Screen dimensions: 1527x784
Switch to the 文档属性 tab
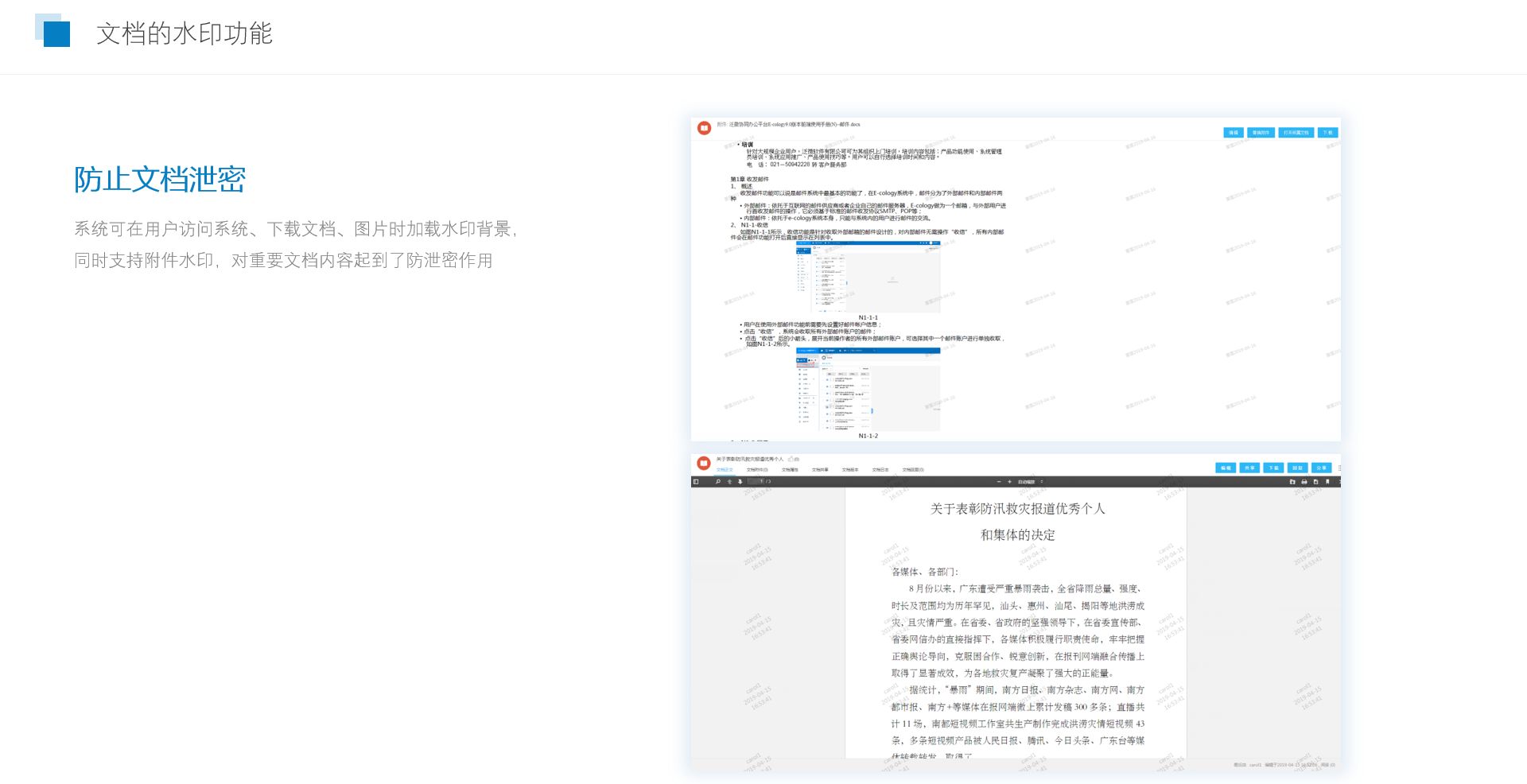[789, 470]
